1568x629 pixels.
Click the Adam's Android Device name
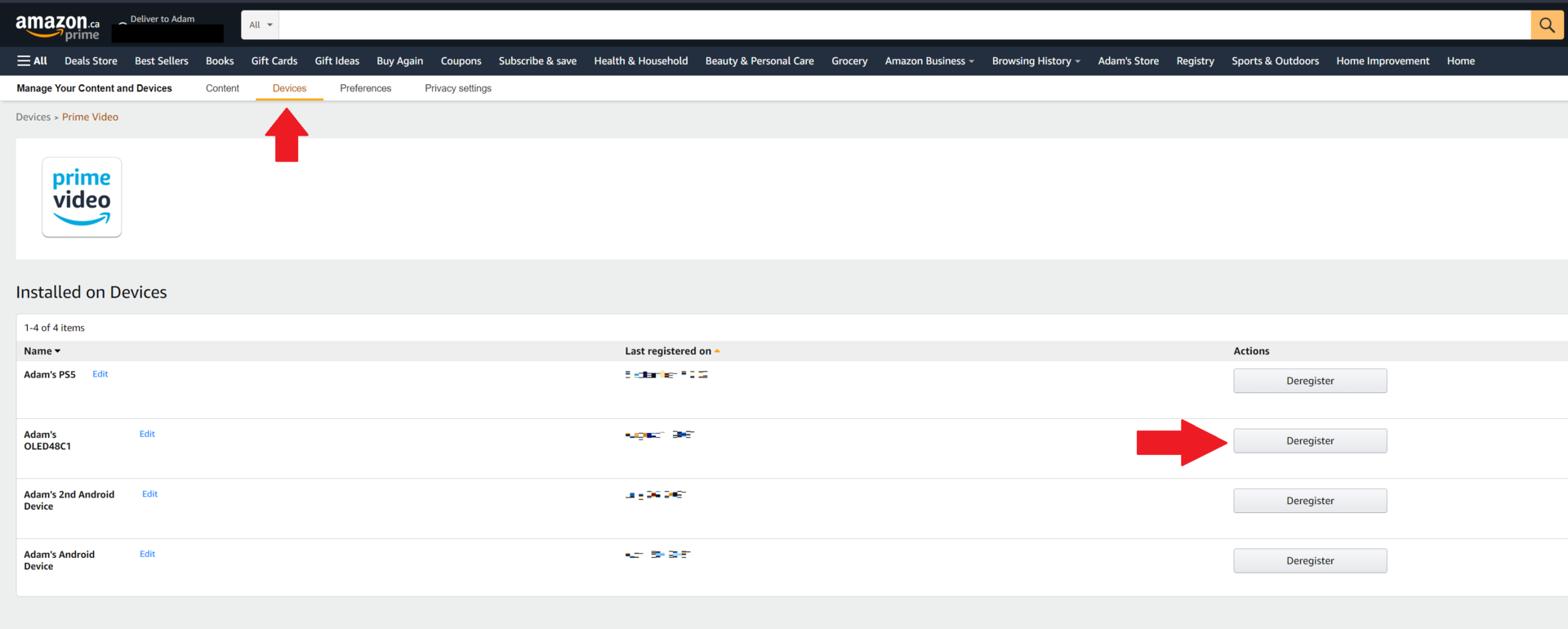click(60, 560)
